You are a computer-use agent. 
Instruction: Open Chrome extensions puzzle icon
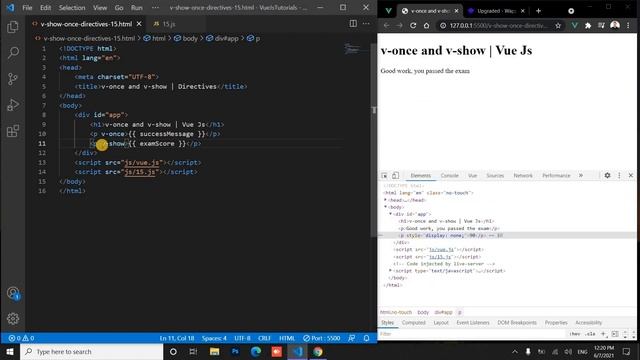[x=588, y=26]
